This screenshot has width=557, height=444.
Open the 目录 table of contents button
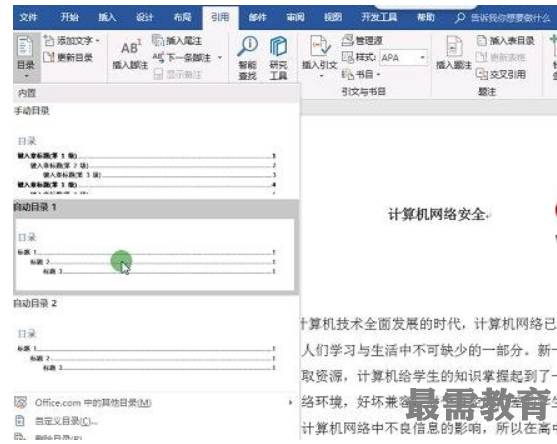click(26, 57)
